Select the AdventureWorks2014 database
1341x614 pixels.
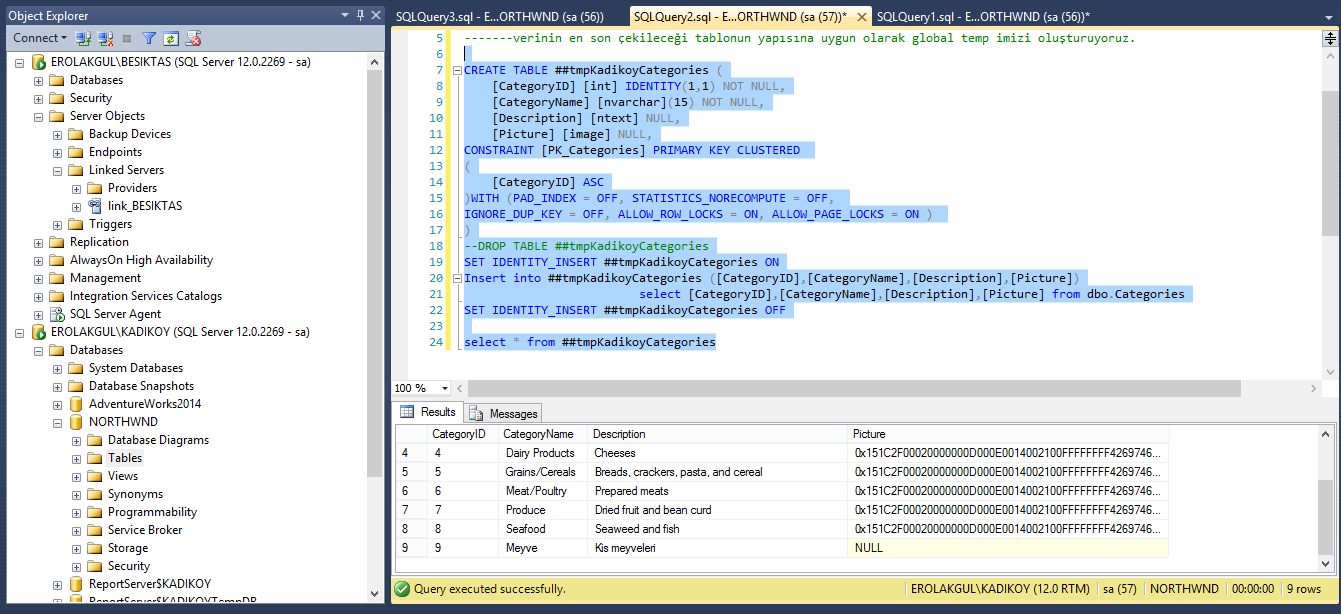click(144, 404)
